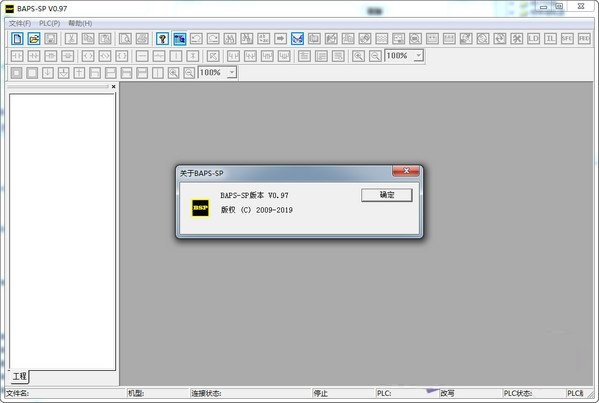Click the 版权 (C) 2009-2019 text
Viewport: 599px width, 403px height.
point(257,210)
